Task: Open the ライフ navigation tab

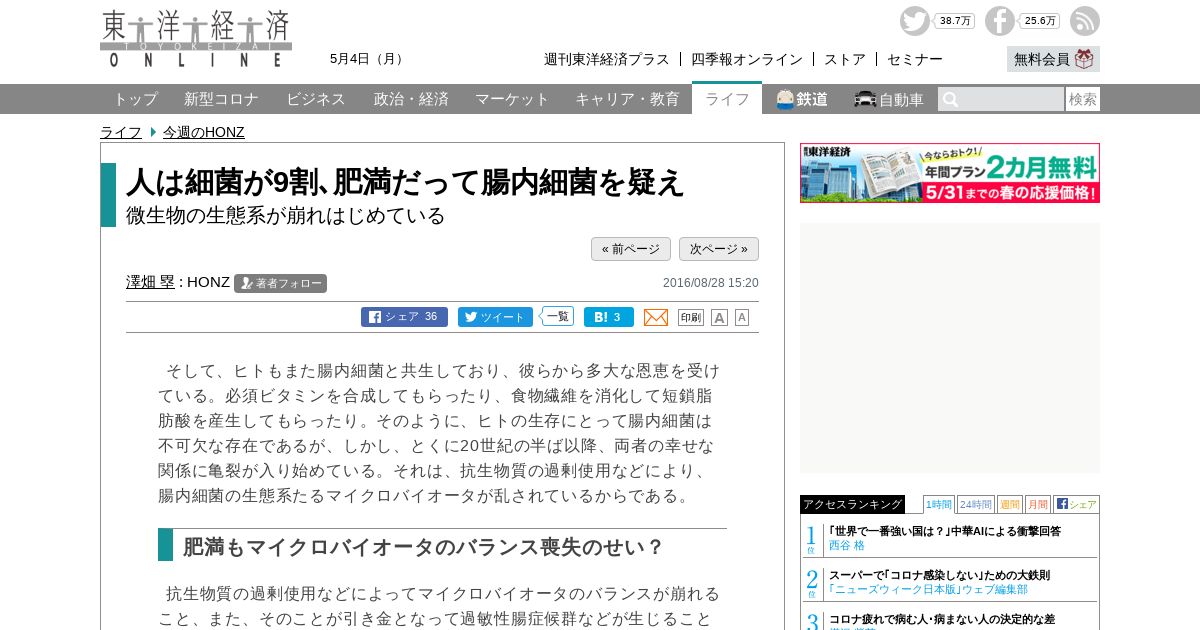Action: tap(727, 98)
